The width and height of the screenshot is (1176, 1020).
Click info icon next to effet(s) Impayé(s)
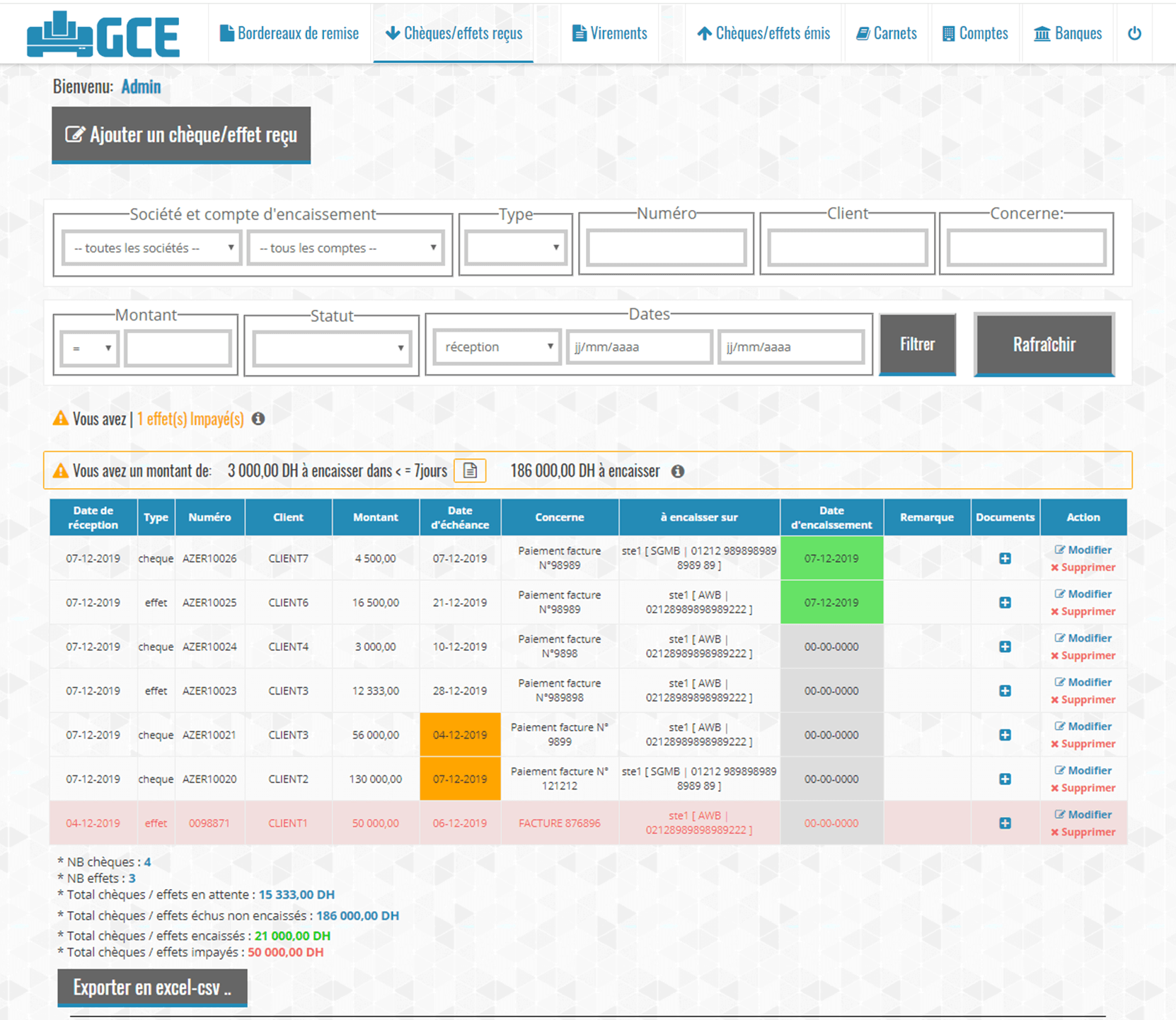pyautogui.click(x=258, y=419)
